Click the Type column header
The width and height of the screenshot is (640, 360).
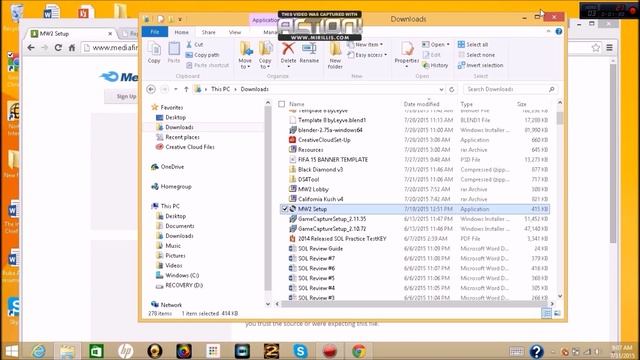467,104
